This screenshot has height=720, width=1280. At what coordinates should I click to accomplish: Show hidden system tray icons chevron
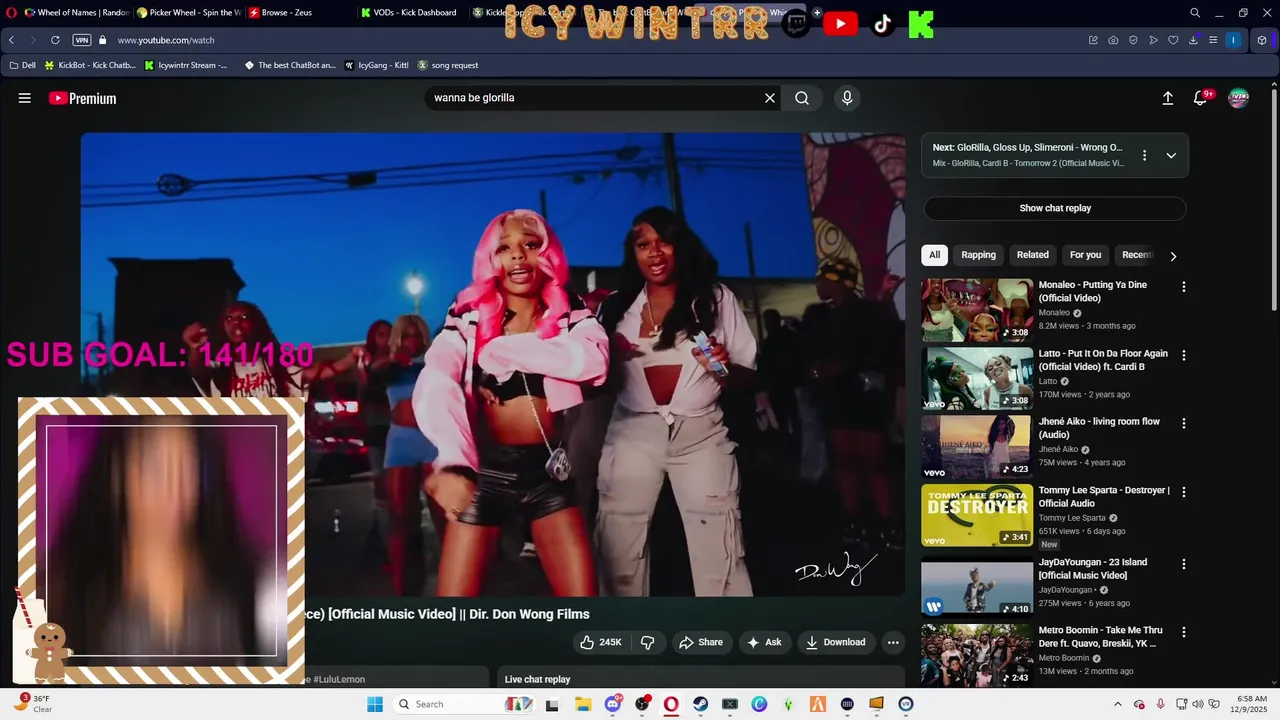tap(1118, 704)
